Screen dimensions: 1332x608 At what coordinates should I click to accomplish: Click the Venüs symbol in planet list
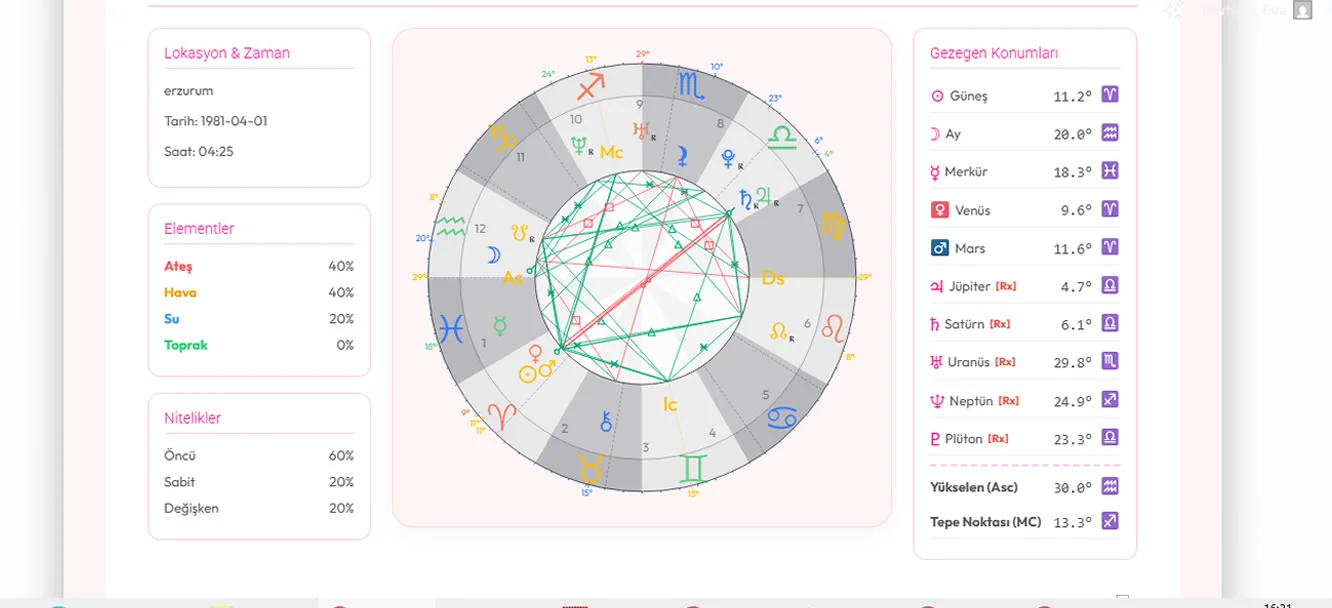939,209
